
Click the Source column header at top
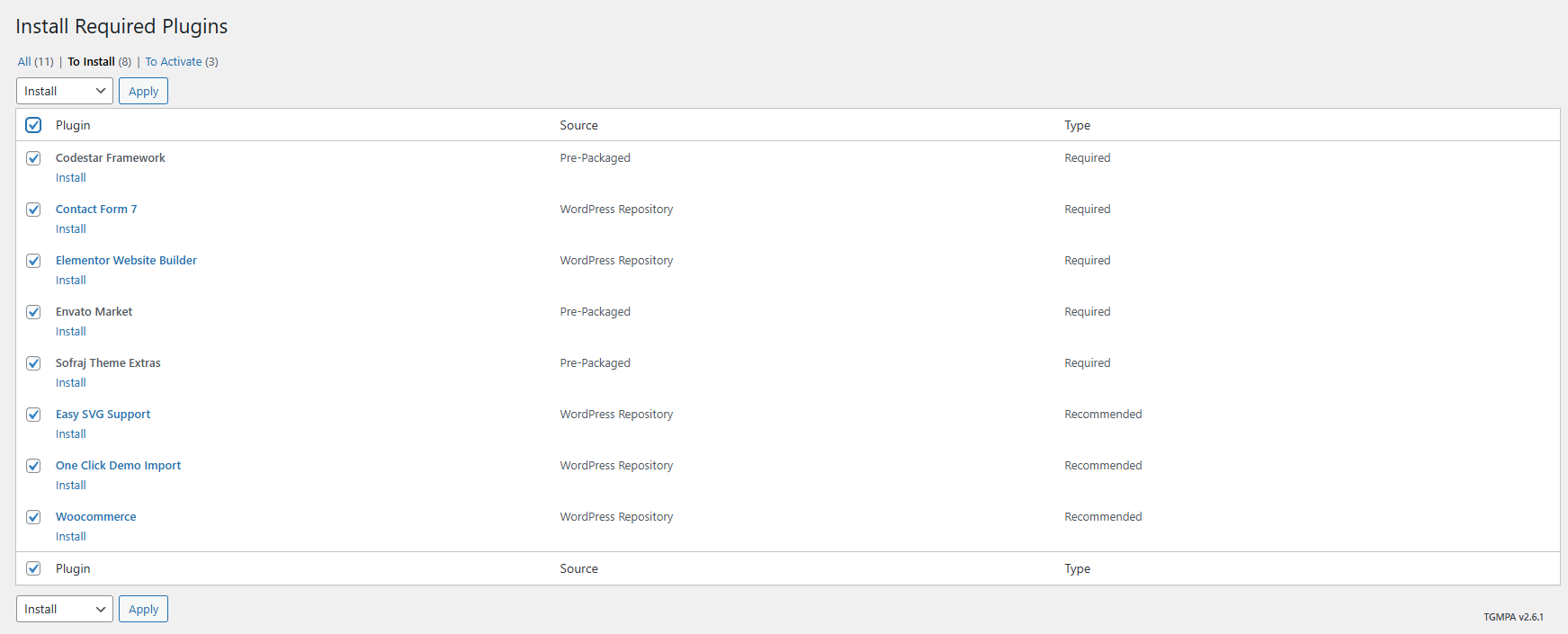[x=578, y=125]
